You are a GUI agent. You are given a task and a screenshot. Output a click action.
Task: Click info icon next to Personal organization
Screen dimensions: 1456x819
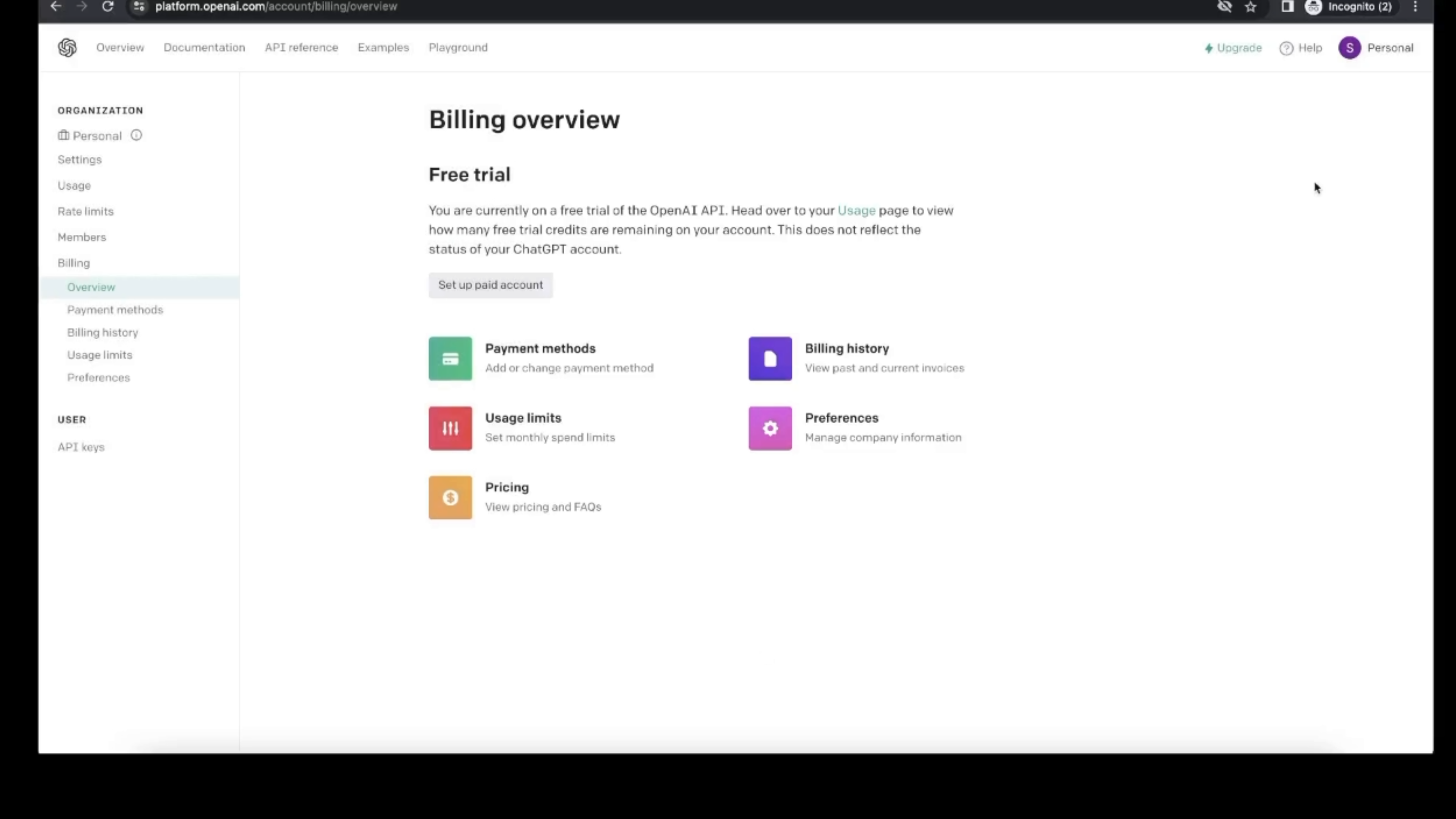coord(136,135)
